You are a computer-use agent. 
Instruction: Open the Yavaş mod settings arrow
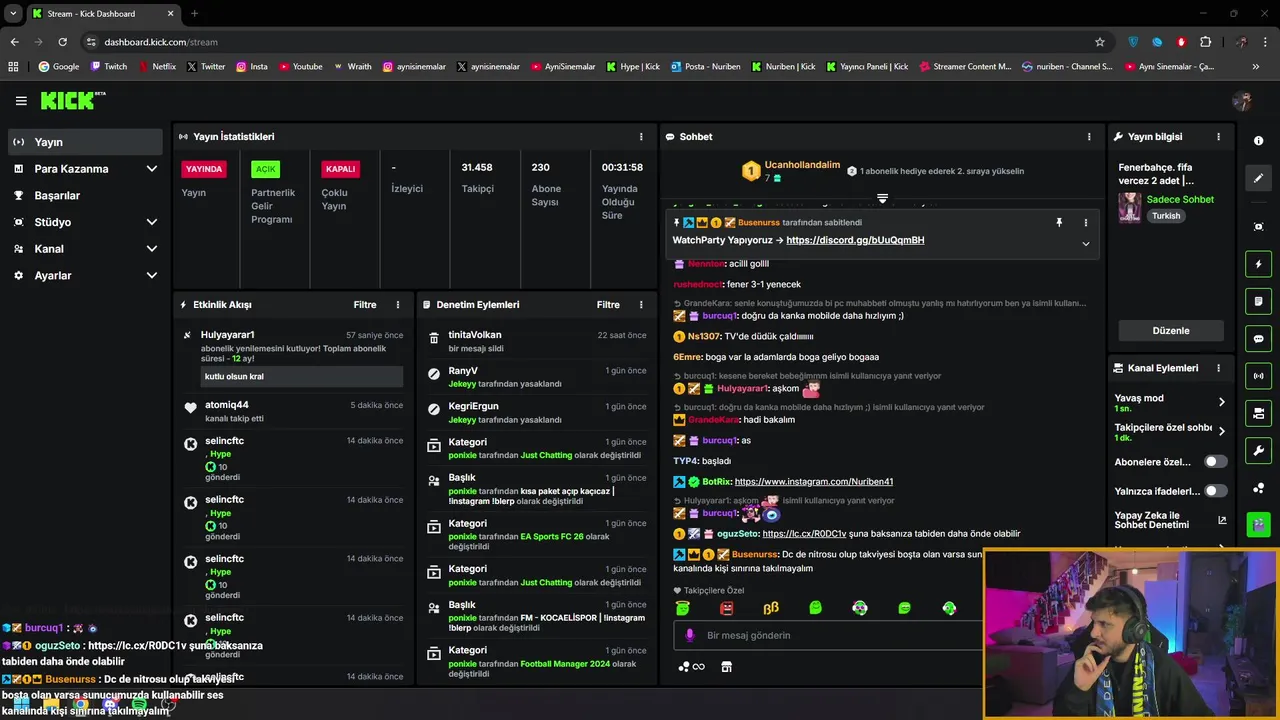[1221, 402]
